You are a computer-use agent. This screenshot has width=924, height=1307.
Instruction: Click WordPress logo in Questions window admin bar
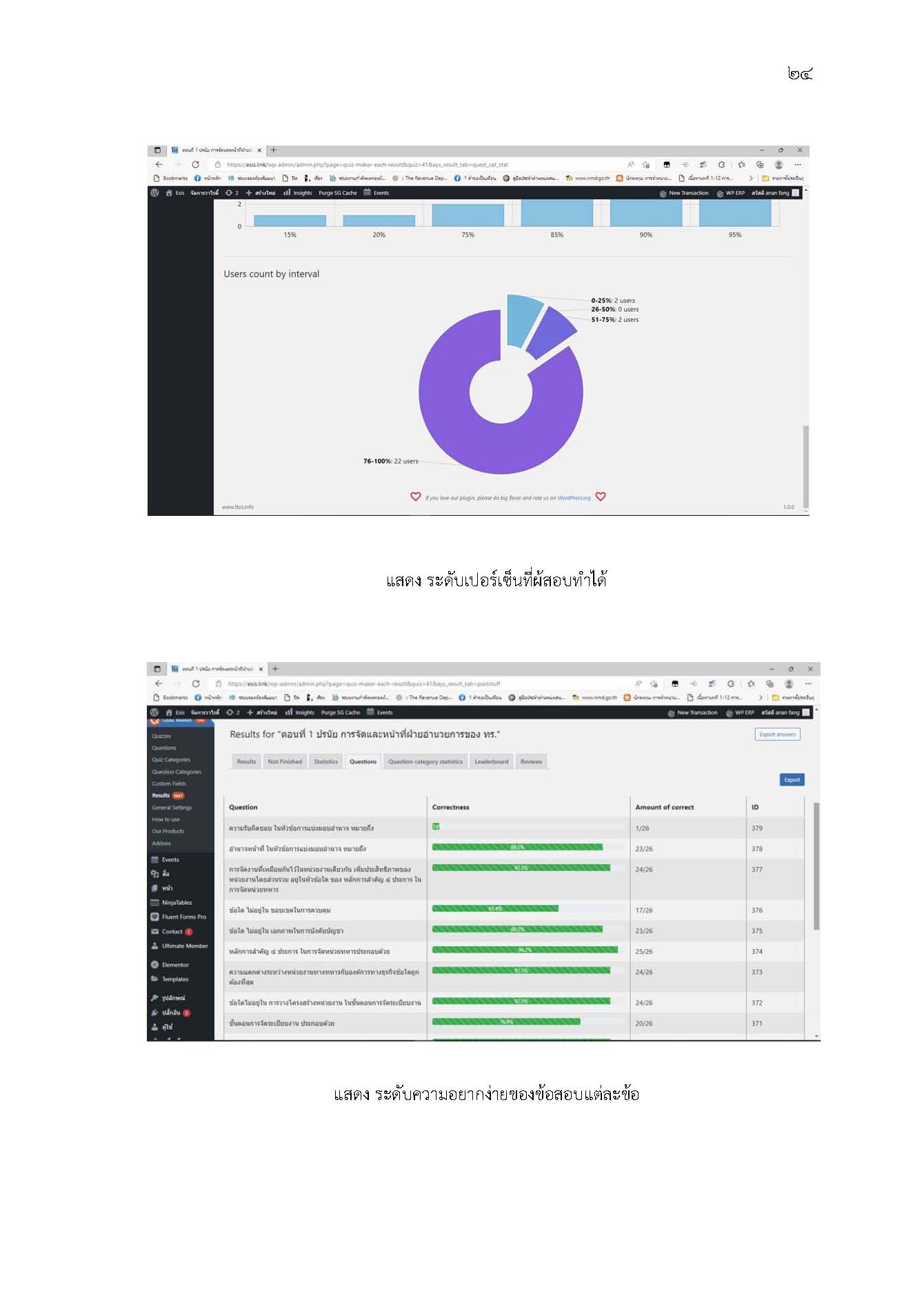[x=154, y=712]
